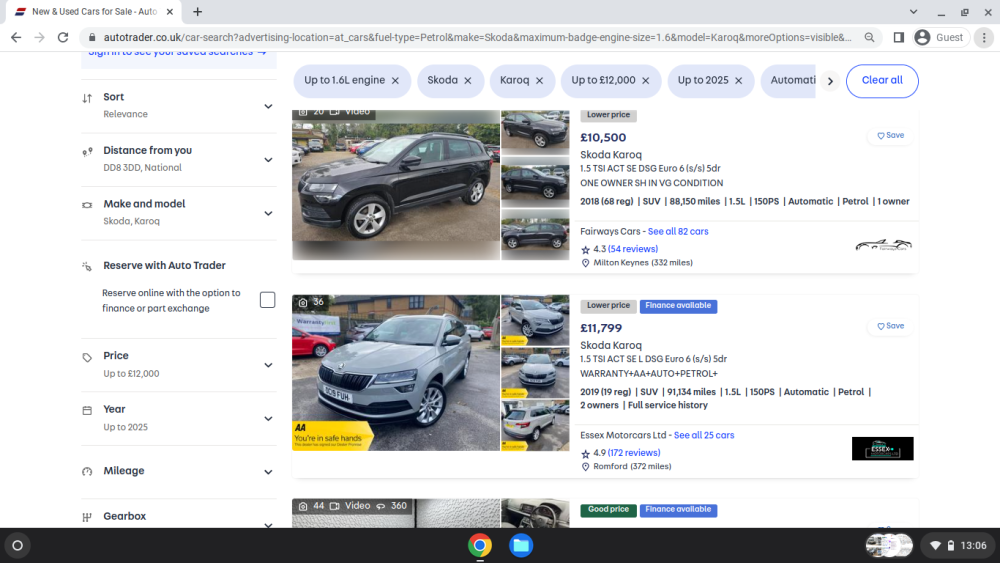Remove the Karoq filter chip

[540, 81]
